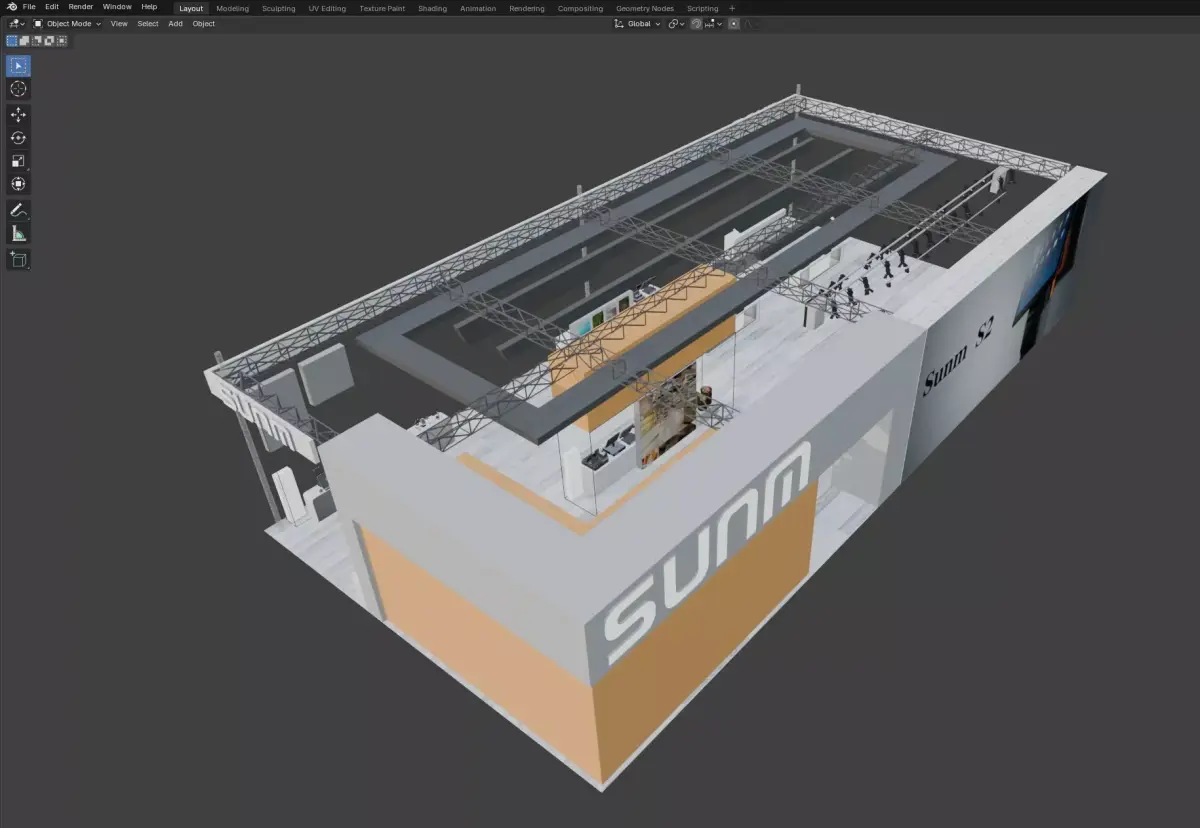Select the Transform tool

[x=18, y=184]
